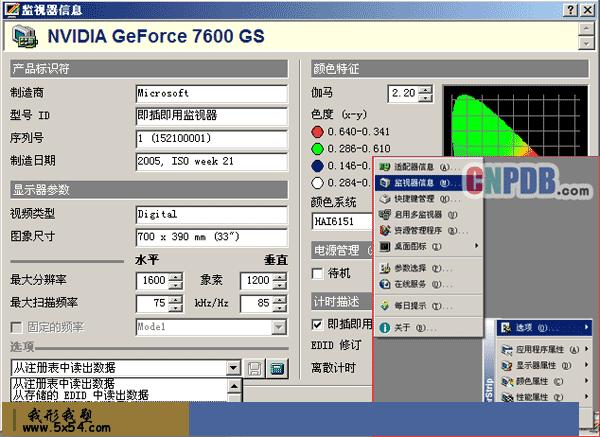Click the CIE chromaticity diagram

[515, 121]
